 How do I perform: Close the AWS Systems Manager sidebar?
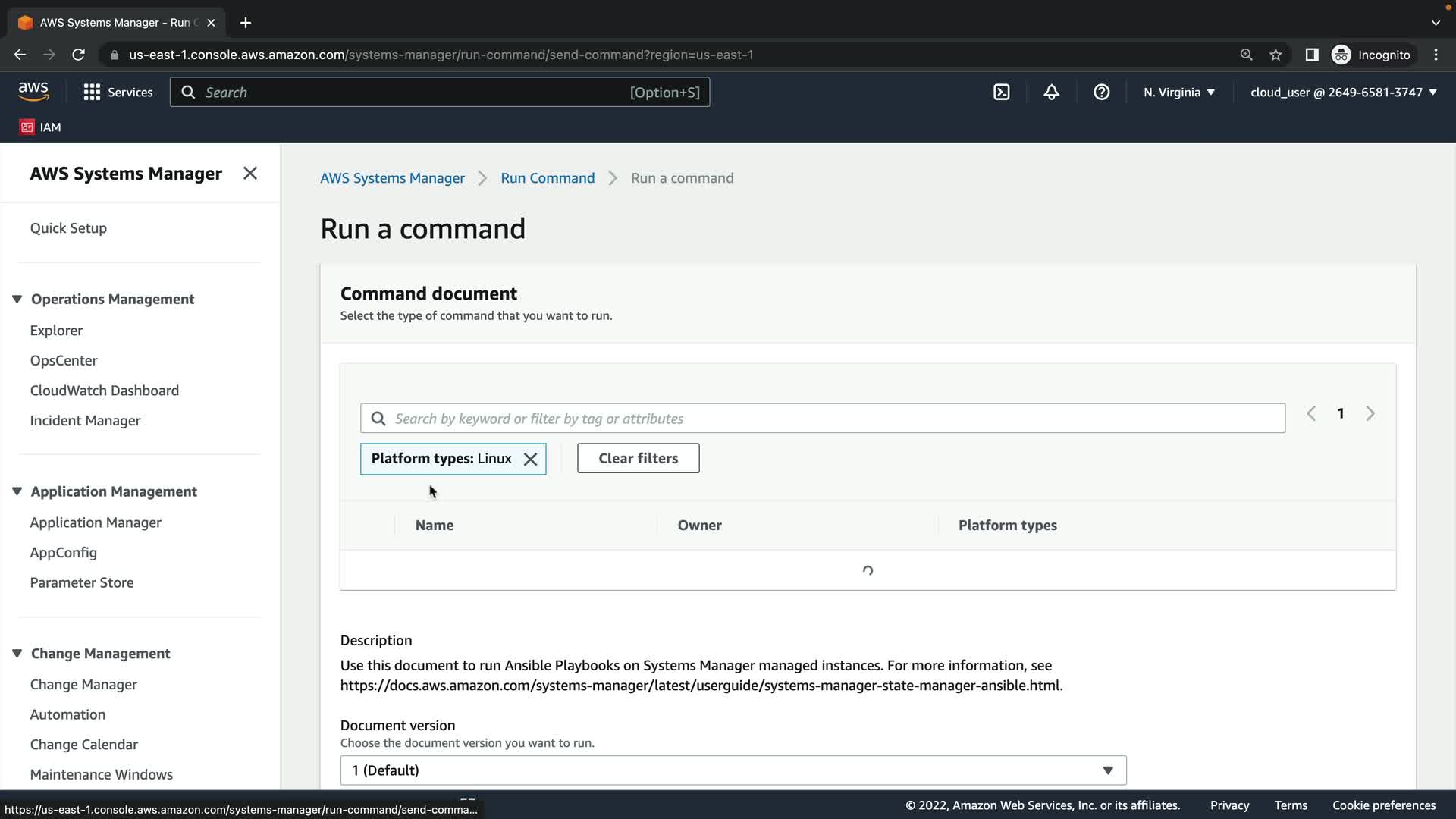point(249,174)
